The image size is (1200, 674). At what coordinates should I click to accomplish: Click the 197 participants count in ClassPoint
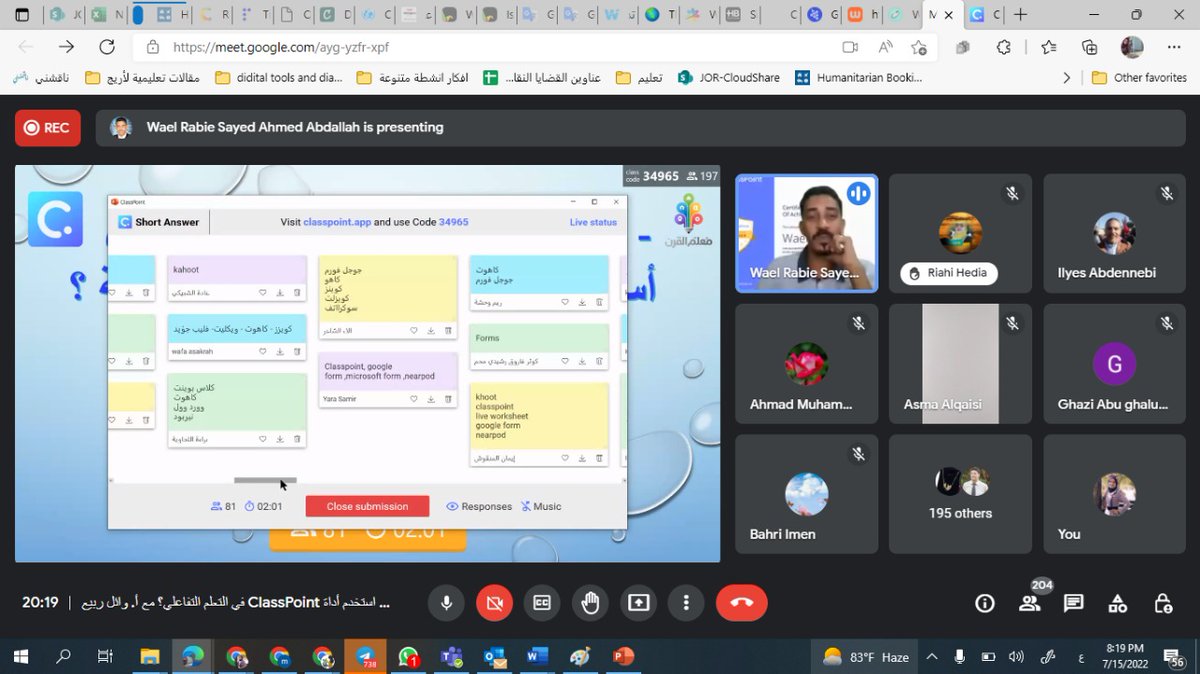702,176
